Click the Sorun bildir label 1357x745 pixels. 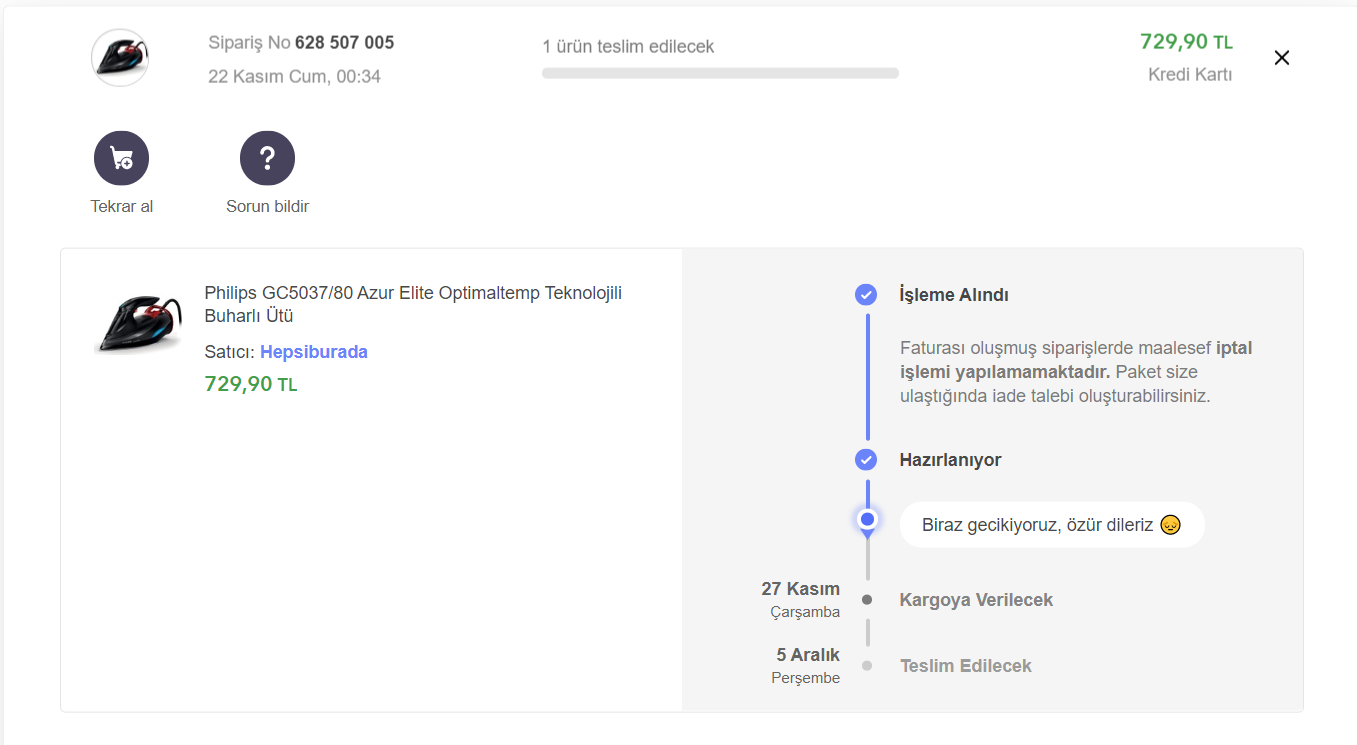(x=267, y=207)
